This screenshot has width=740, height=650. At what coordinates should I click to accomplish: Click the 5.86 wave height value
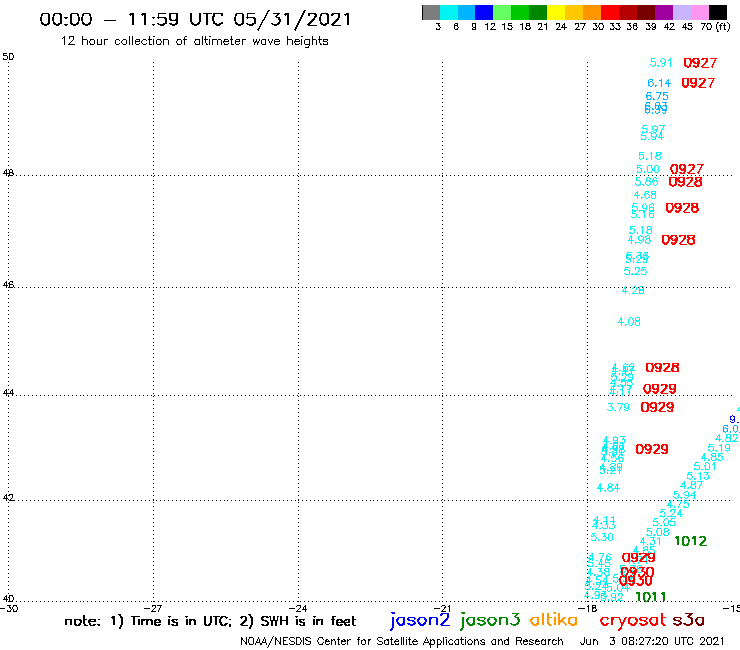click(646, 182)
